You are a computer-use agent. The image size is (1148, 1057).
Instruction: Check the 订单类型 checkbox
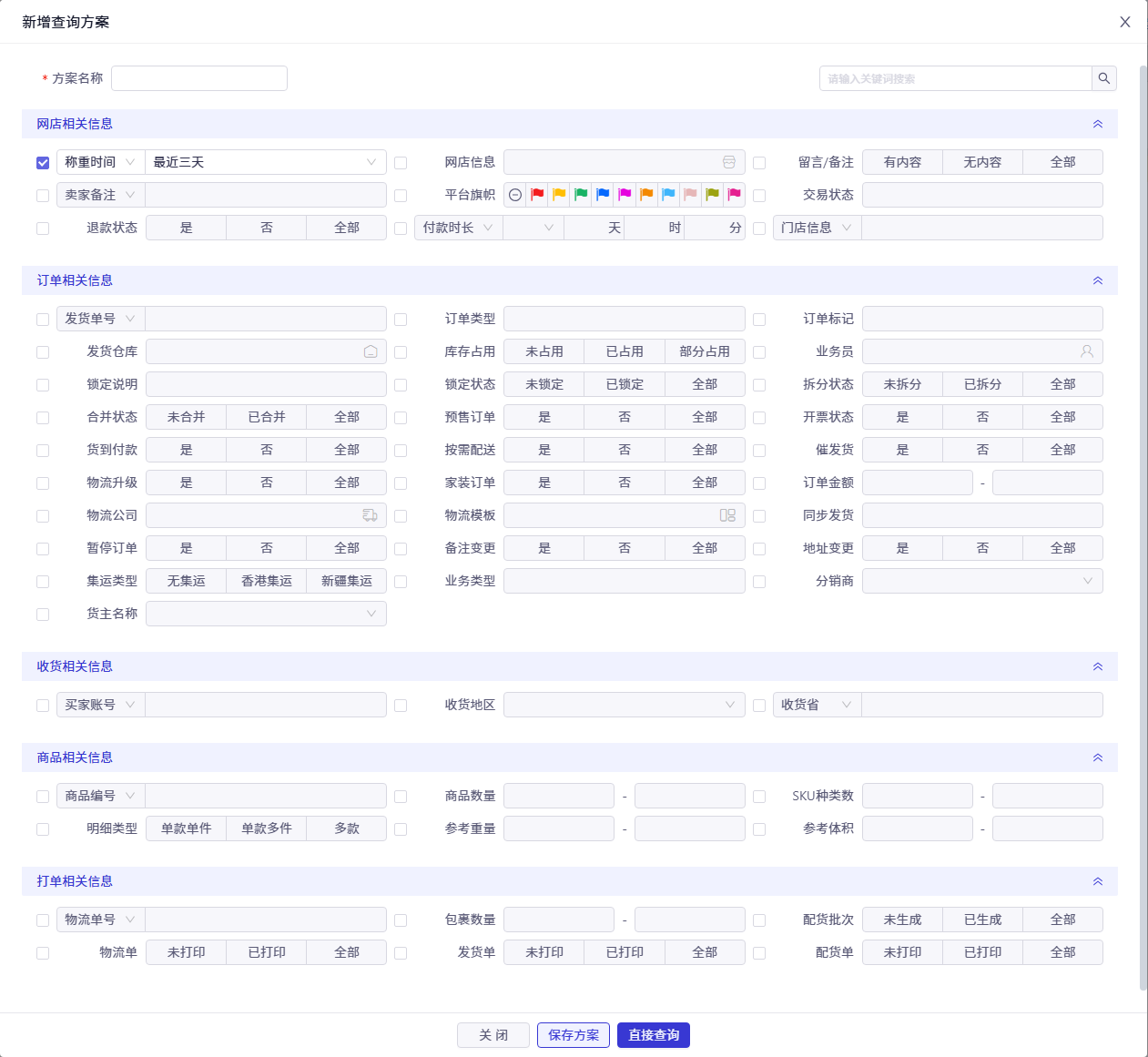[401, 320]
